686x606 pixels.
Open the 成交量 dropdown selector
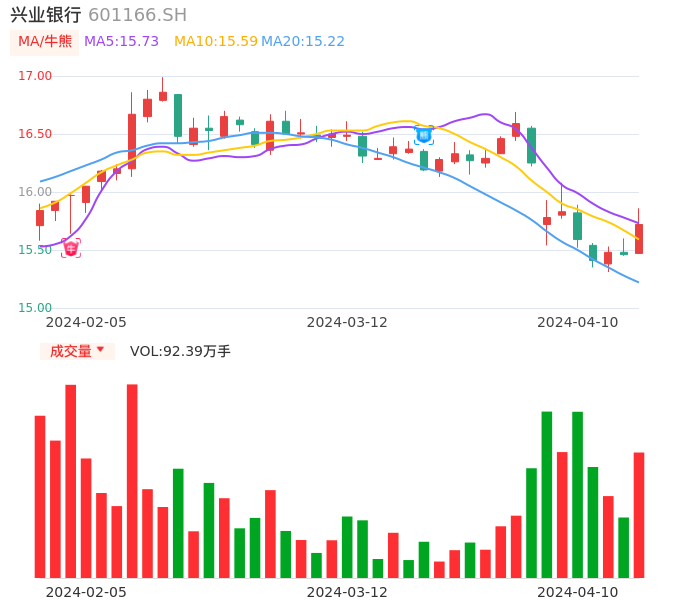point(77,351)
